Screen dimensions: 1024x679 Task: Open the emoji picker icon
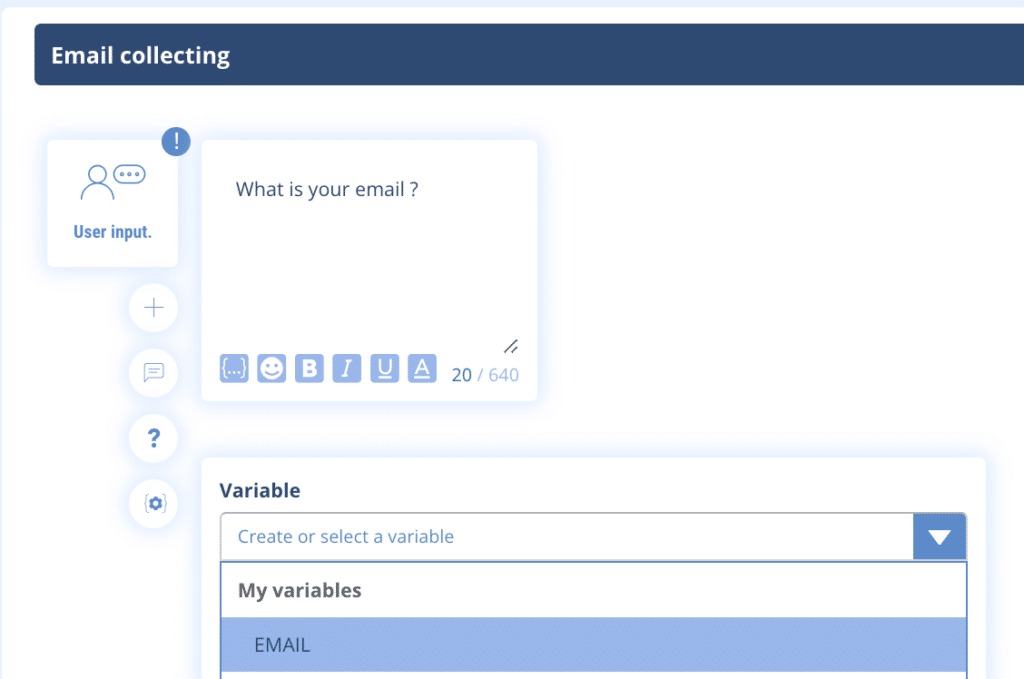(271, 368)
